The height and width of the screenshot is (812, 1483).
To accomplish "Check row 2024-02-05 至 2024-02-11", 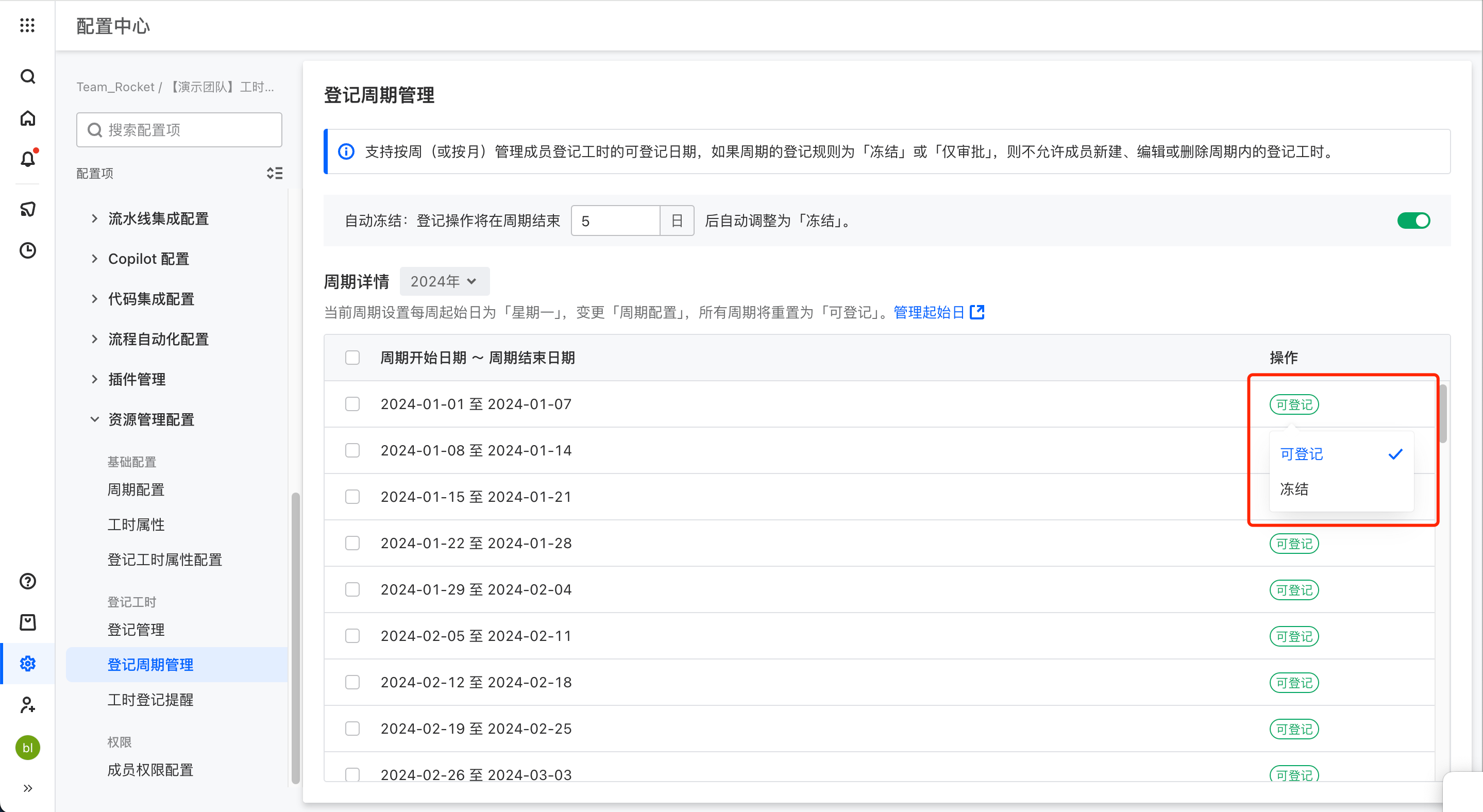I will tap(352, 636).
